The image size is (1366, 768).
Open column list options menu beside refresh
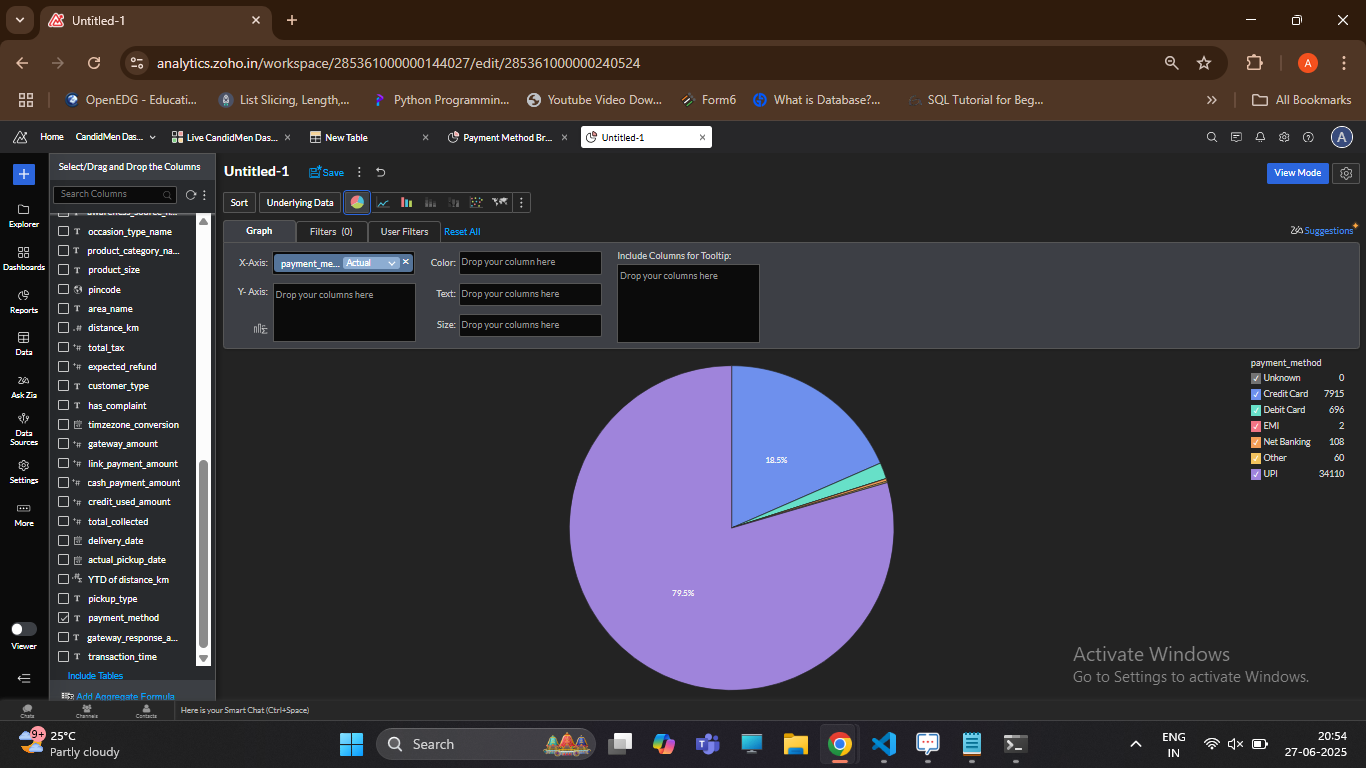(x=204, y=194)
